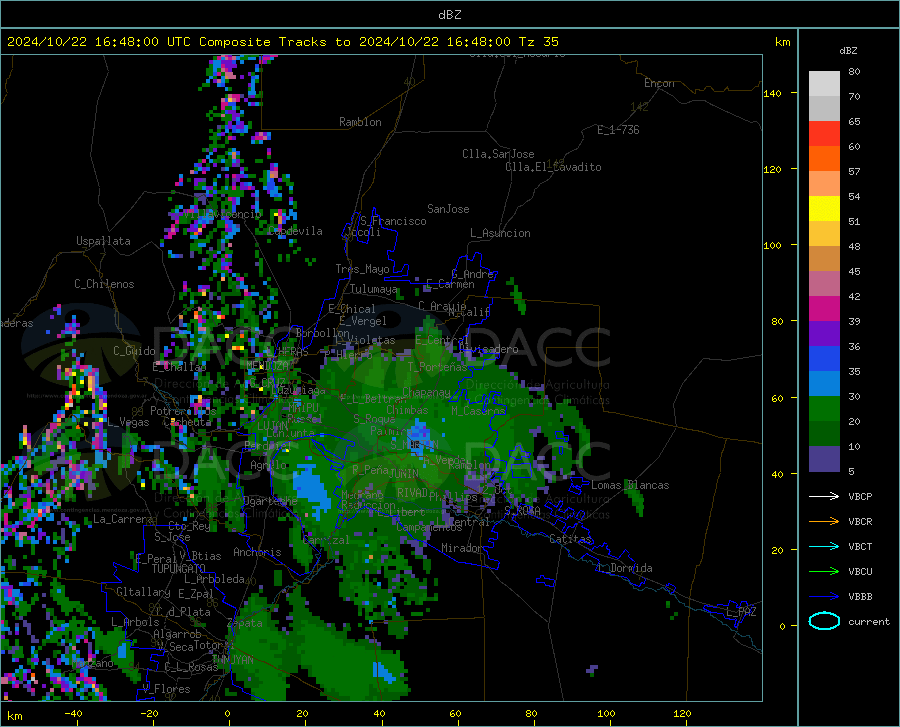Screen dimensions: 900x727
Task: Select the purple 36 dBZ color swatch
Action: (824, 334)
